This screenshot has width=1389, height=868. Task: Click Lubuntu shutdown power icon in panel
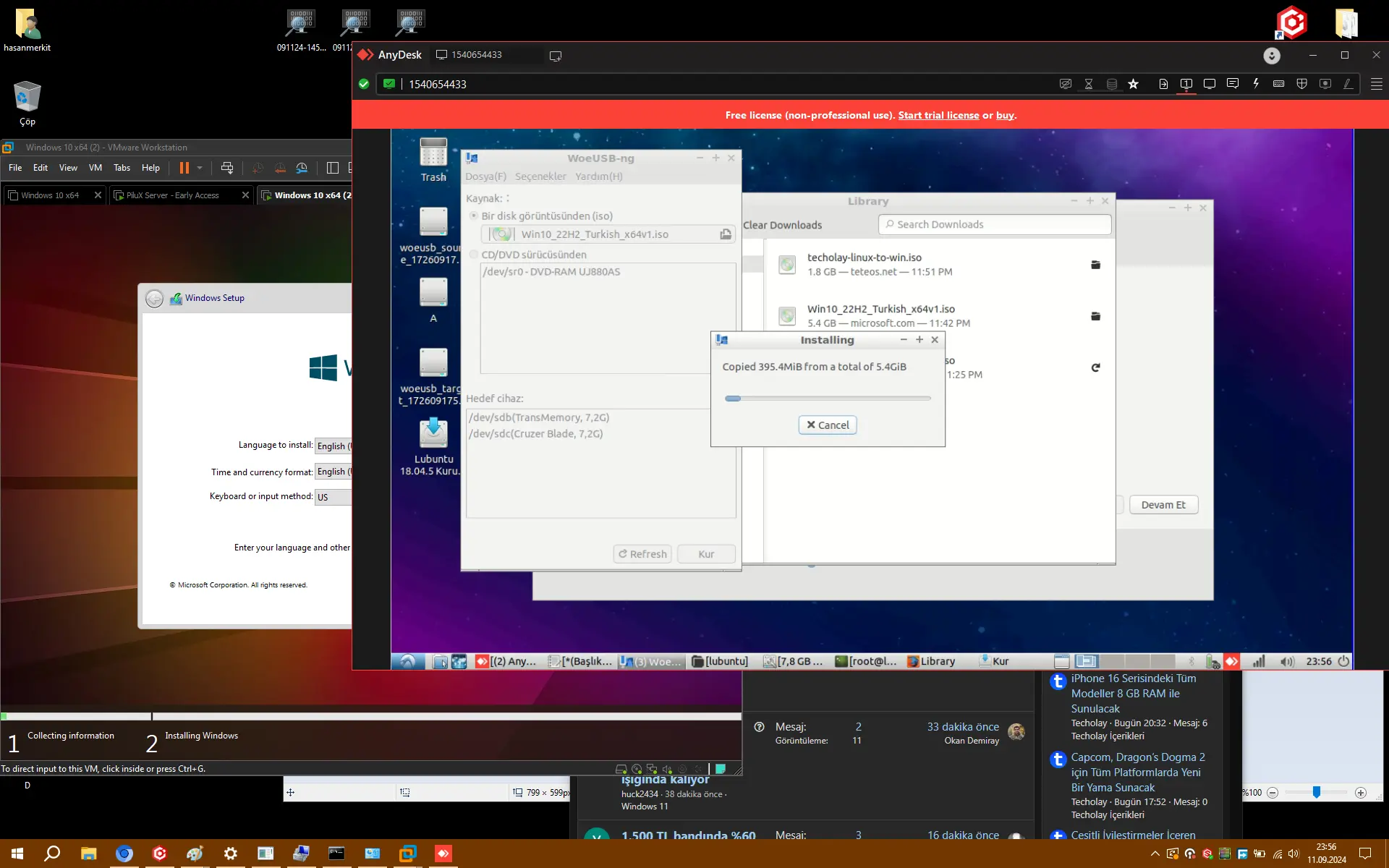(x=1343, y=661)
